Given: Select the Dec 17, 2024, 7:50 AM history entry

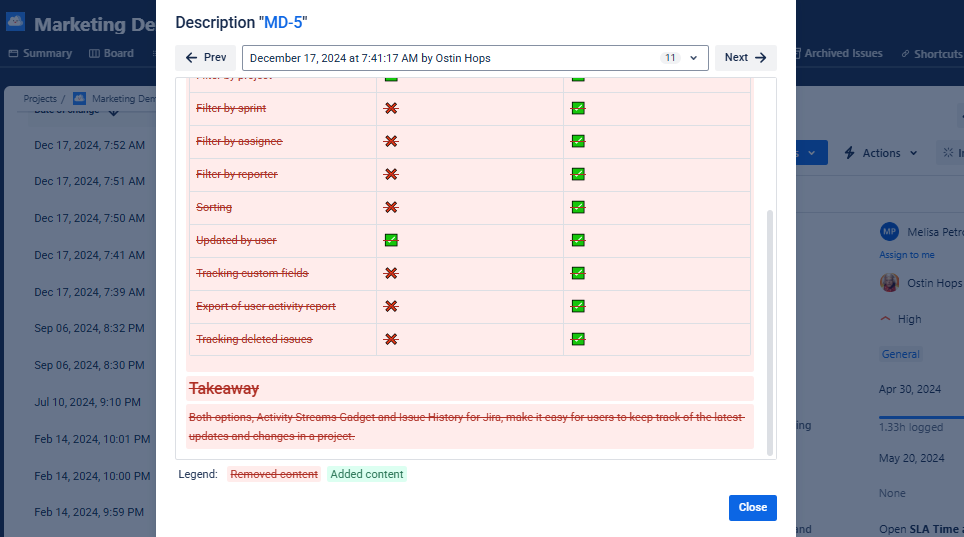Looking at the screenshot, I should point(90,218).
